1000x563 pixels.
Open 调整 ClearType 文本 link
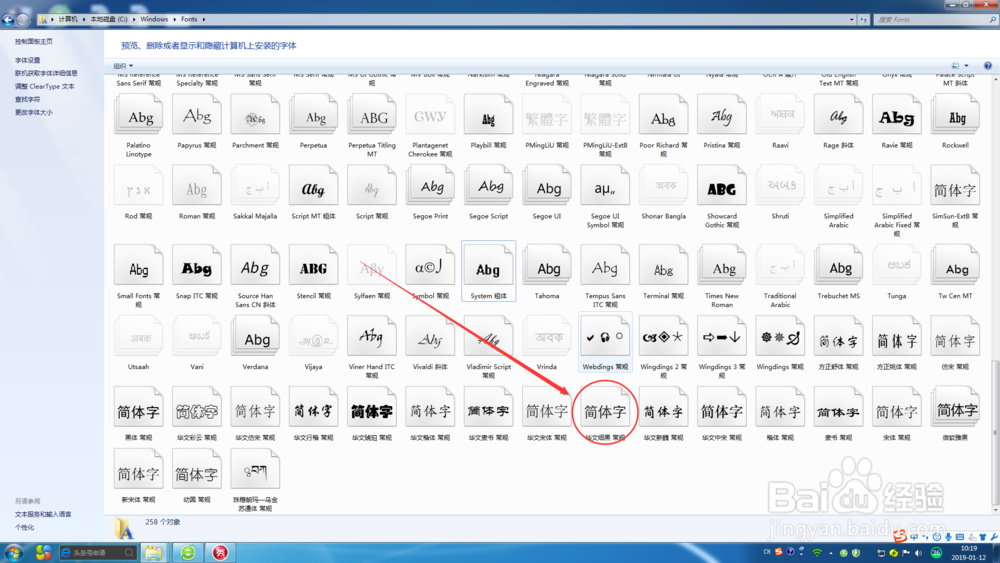(x=45, y=86)
